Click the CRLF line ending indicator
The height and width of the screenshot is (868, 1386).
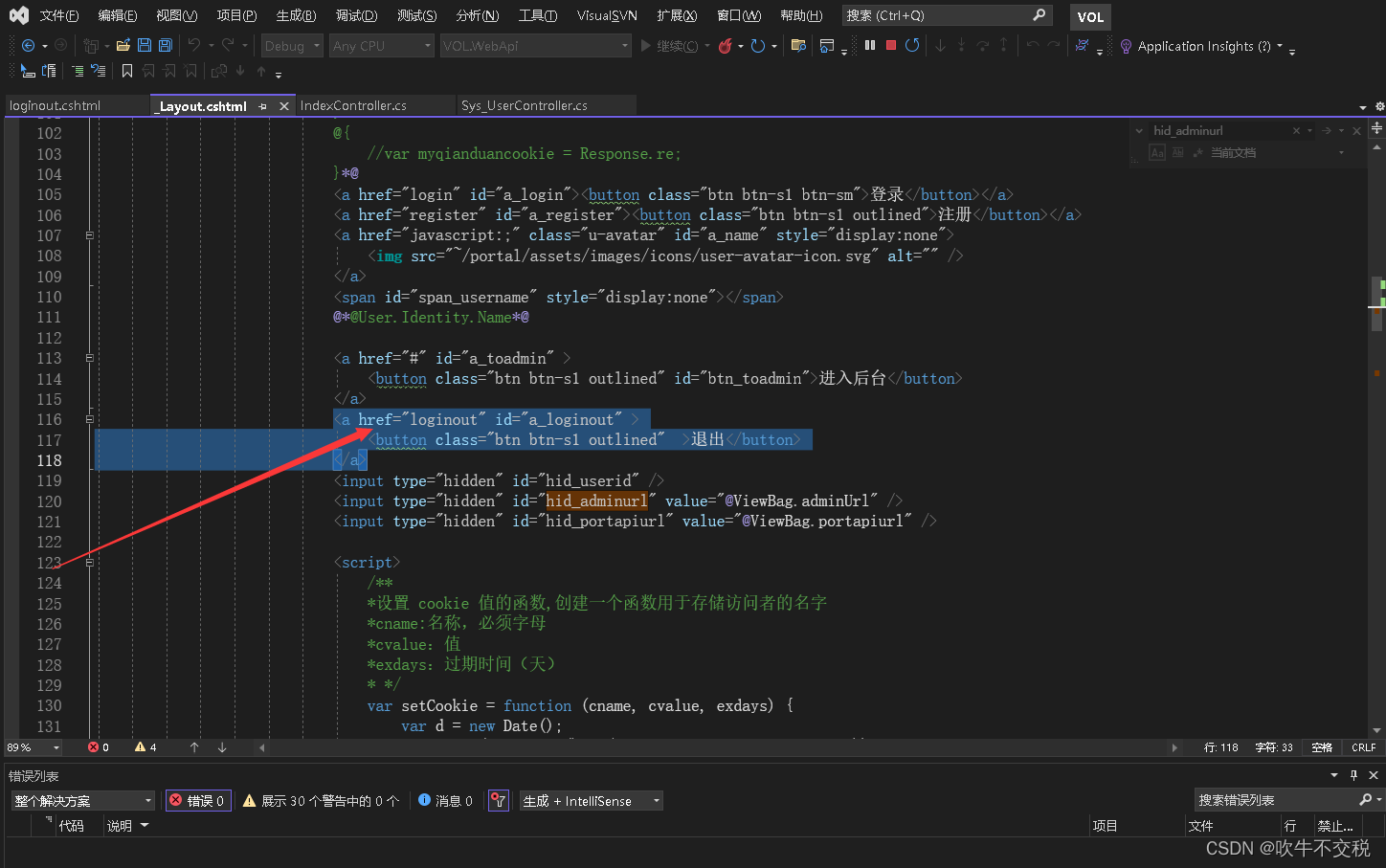click(x=1364, y=747)
